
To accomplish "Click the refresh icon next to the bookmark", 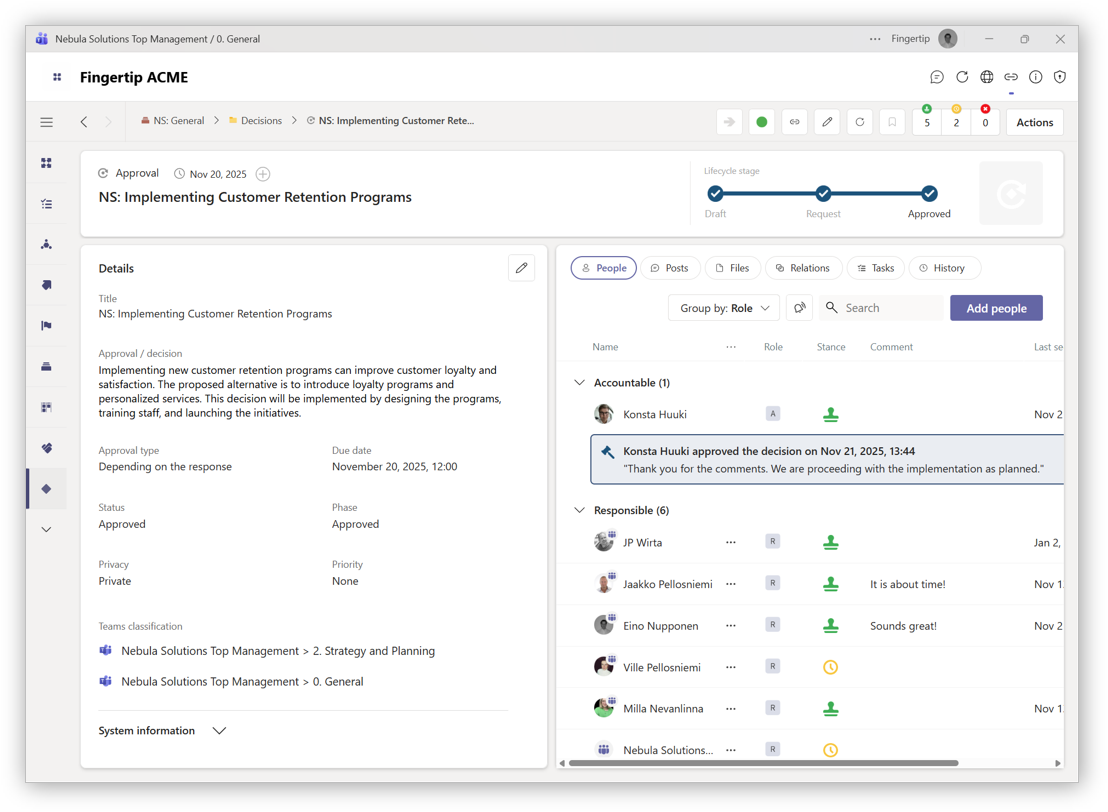I will pyautogui.click(x=859, y=122).
